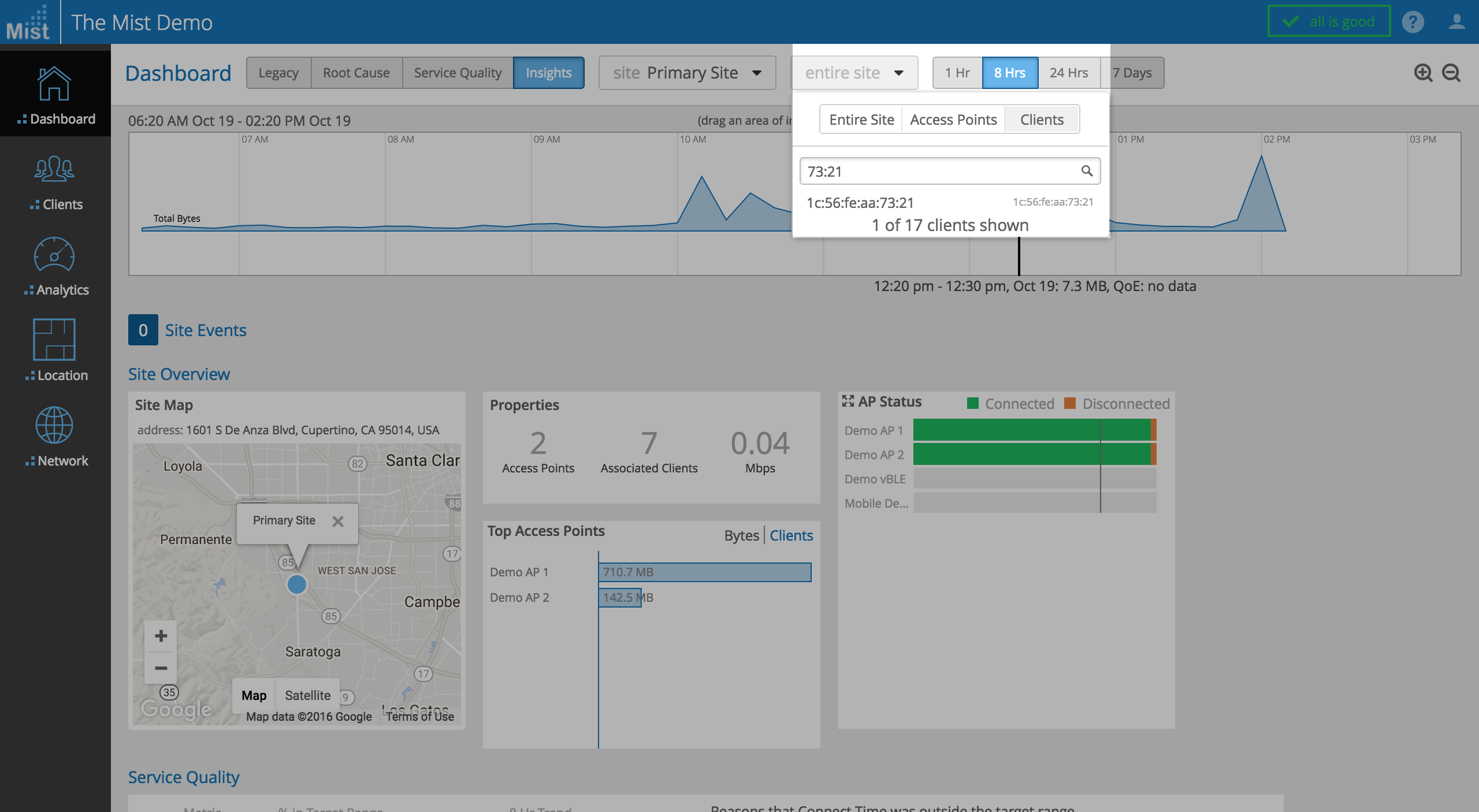
Task: Select the Access Points scope tab
Action: pyautogui.click(x=953, y=120)
